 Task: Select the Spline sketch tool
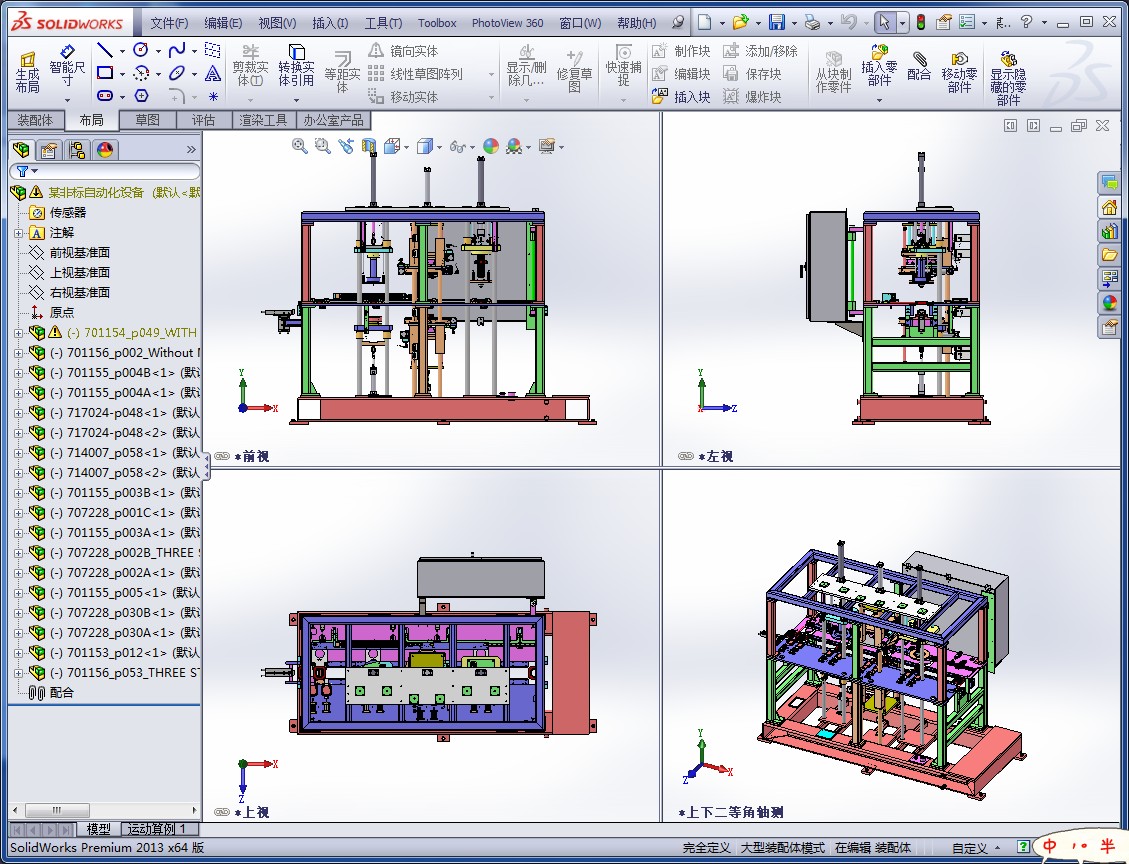[176, 50]
